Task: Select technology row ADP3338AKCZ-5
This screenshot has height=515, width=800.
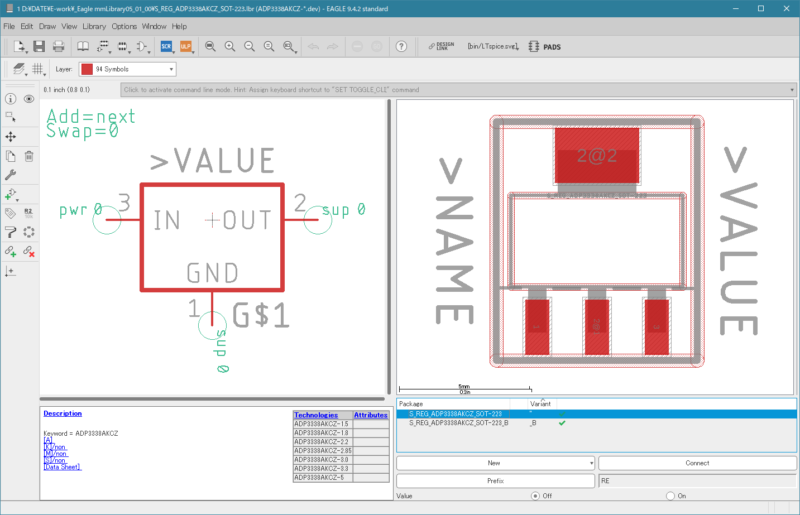Action: pyautogui.click(x=341, y=478)
